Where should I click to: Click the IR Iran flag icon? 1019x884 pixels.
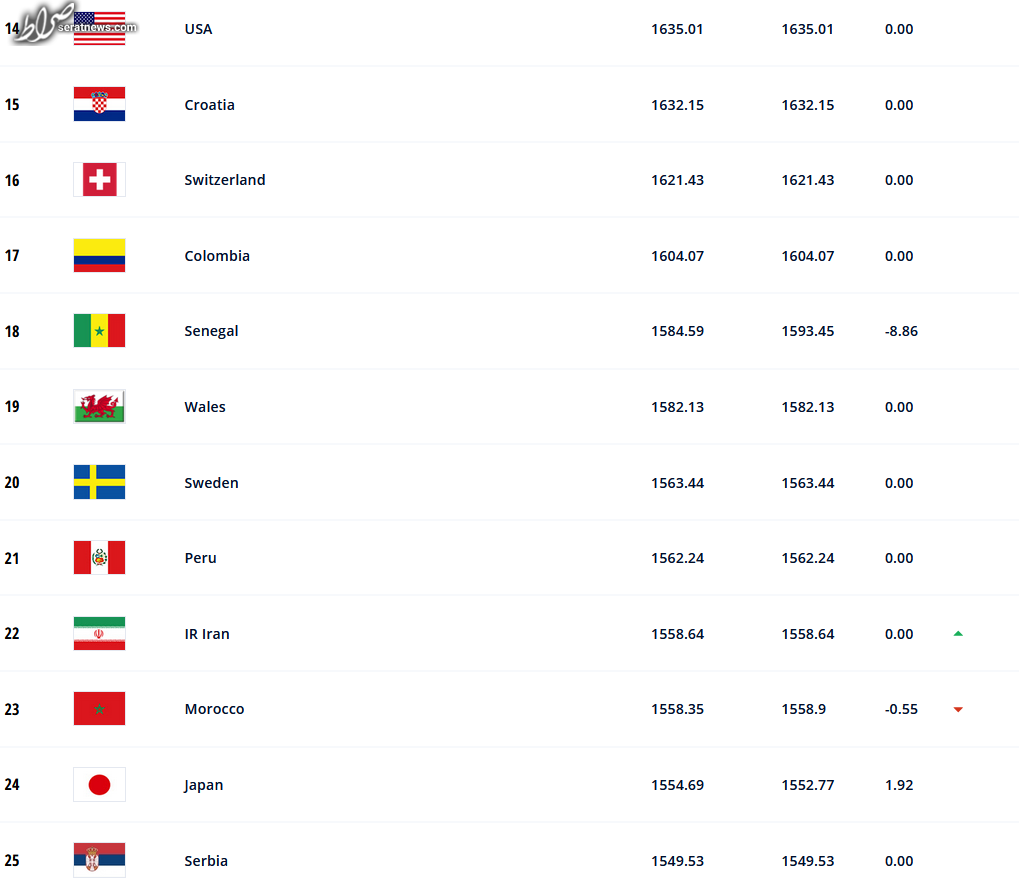[99, 633]
